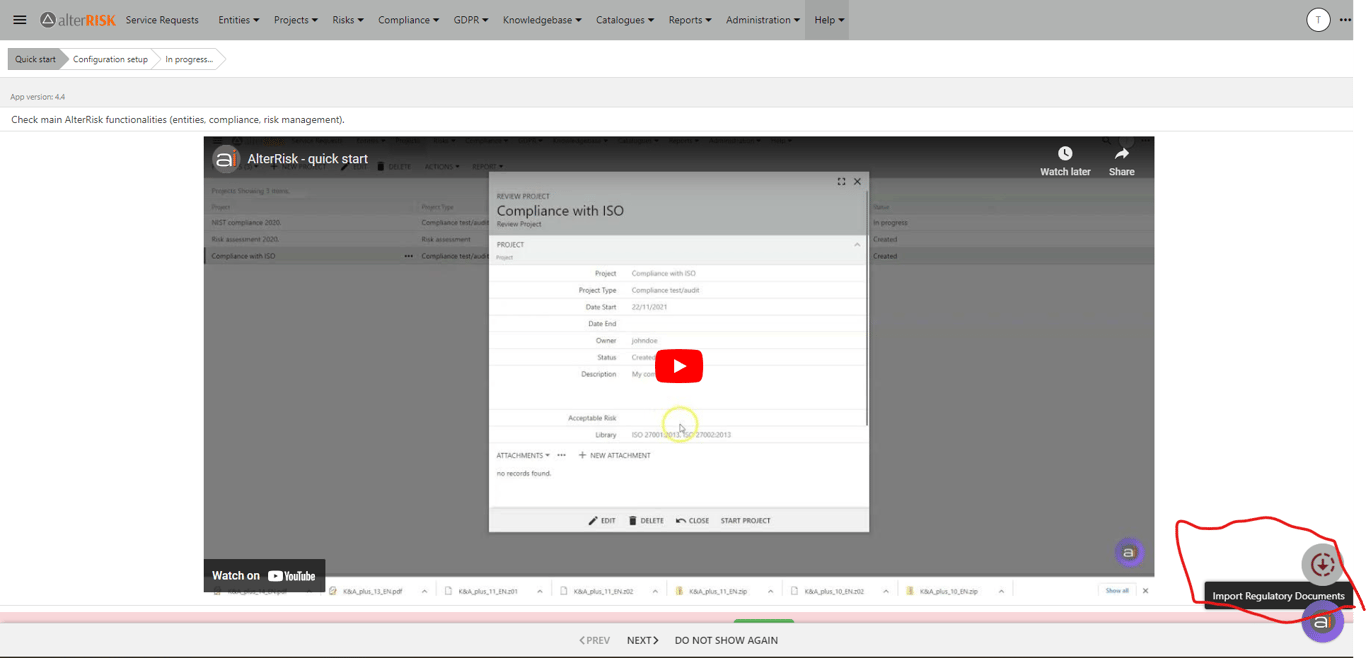The image size is (1366, 658).
Task: Click the functionality description text
Action: (178, 120)
